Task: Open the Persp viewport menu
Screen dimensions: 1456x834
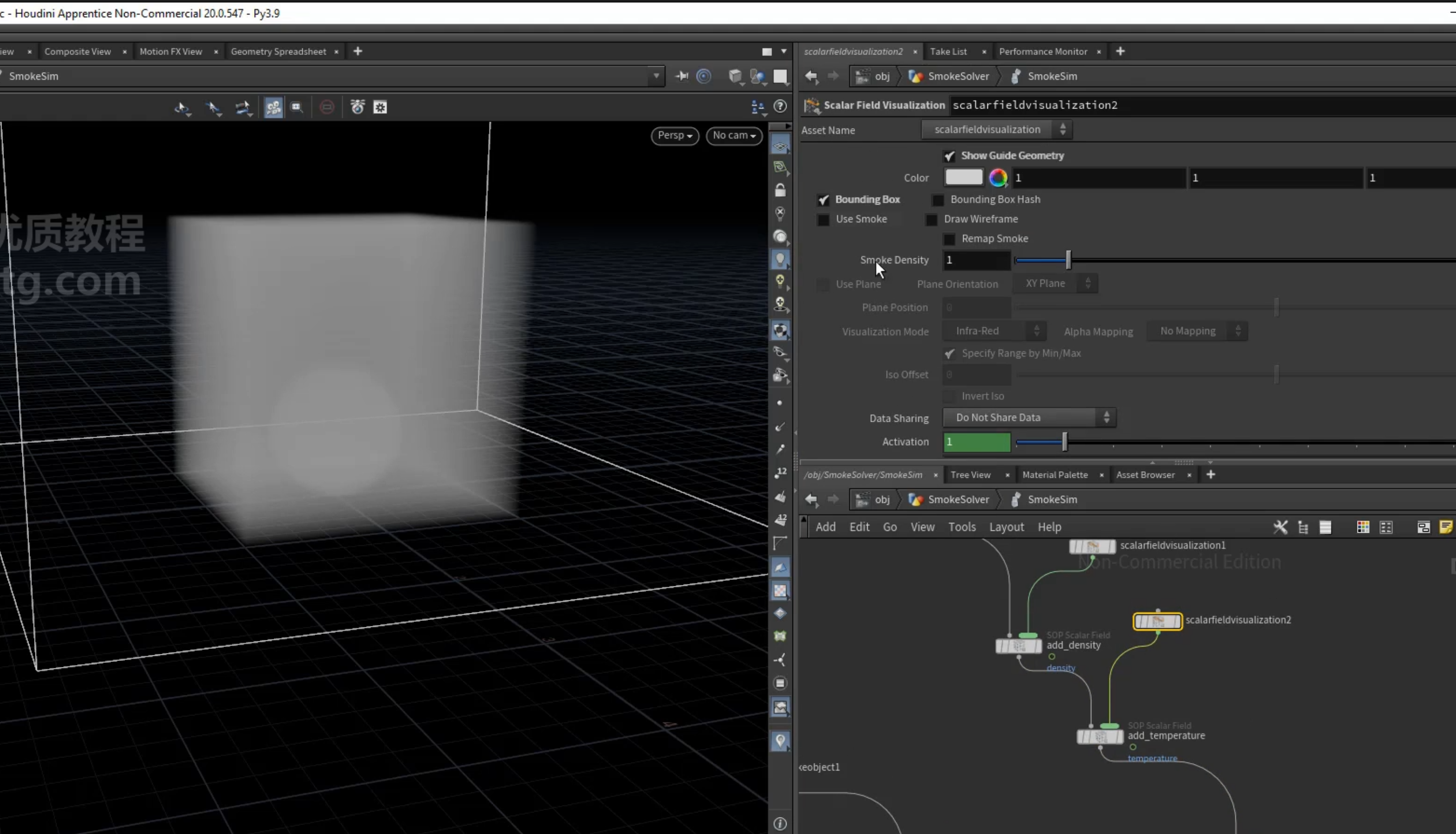Action: pyautogui.click(x=675, y=135)
